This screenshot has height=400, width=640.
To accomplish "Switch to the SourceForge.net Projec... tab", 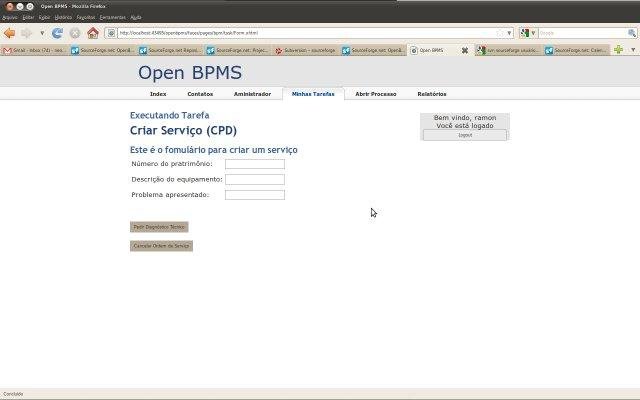I will click(x=238, y=50).
